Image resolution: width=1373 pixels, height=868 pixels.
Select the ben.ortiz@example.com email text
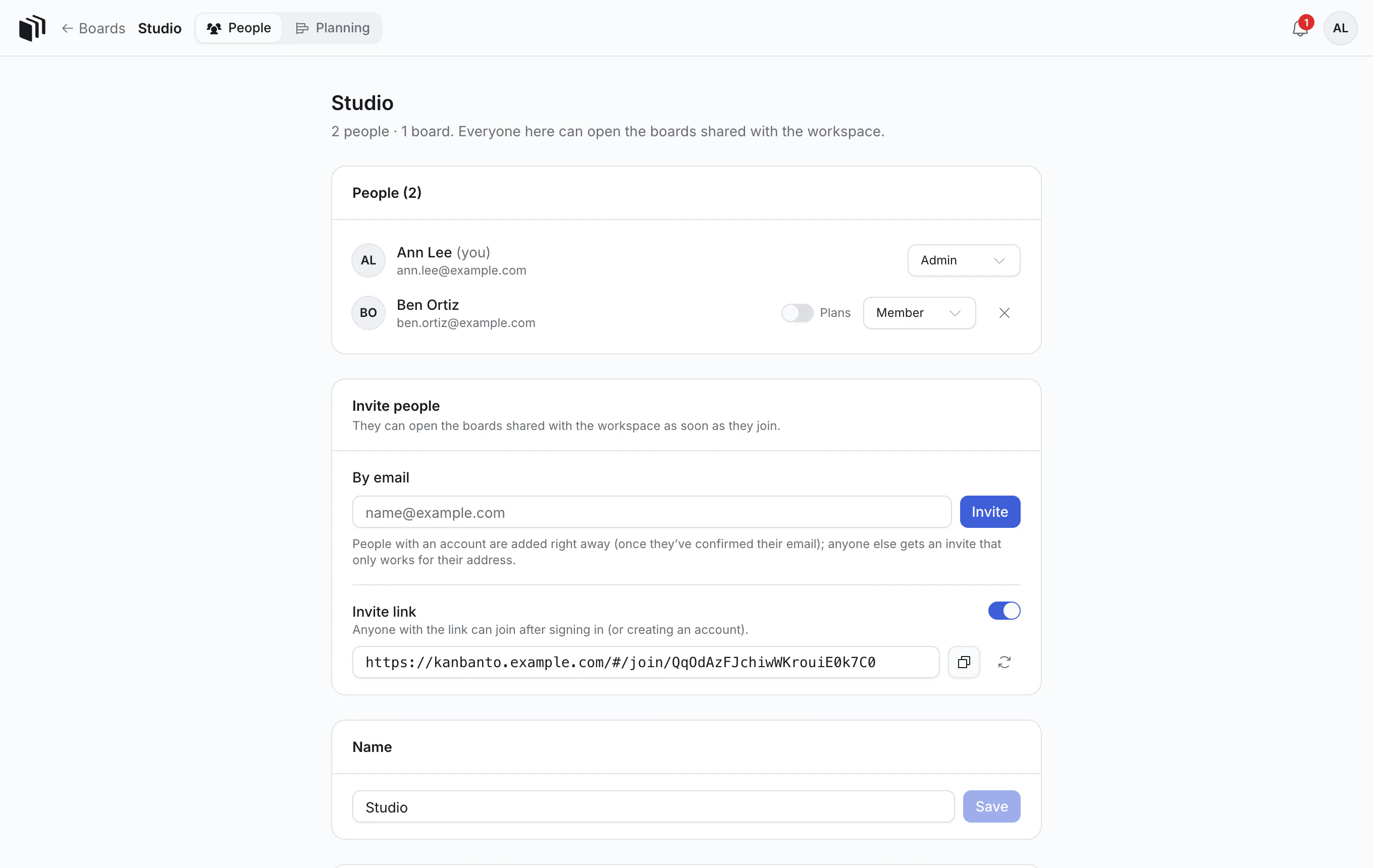point(466,323)
